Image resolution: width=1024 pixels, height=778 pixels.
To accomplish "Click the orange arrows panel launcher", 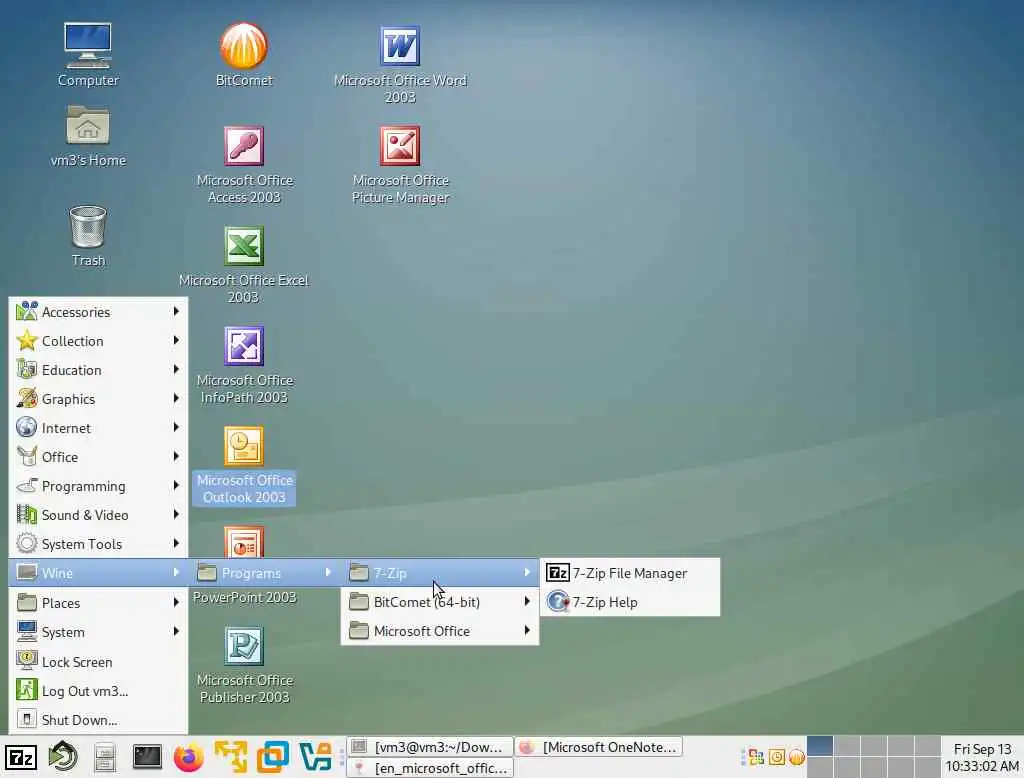I will 231,757.
